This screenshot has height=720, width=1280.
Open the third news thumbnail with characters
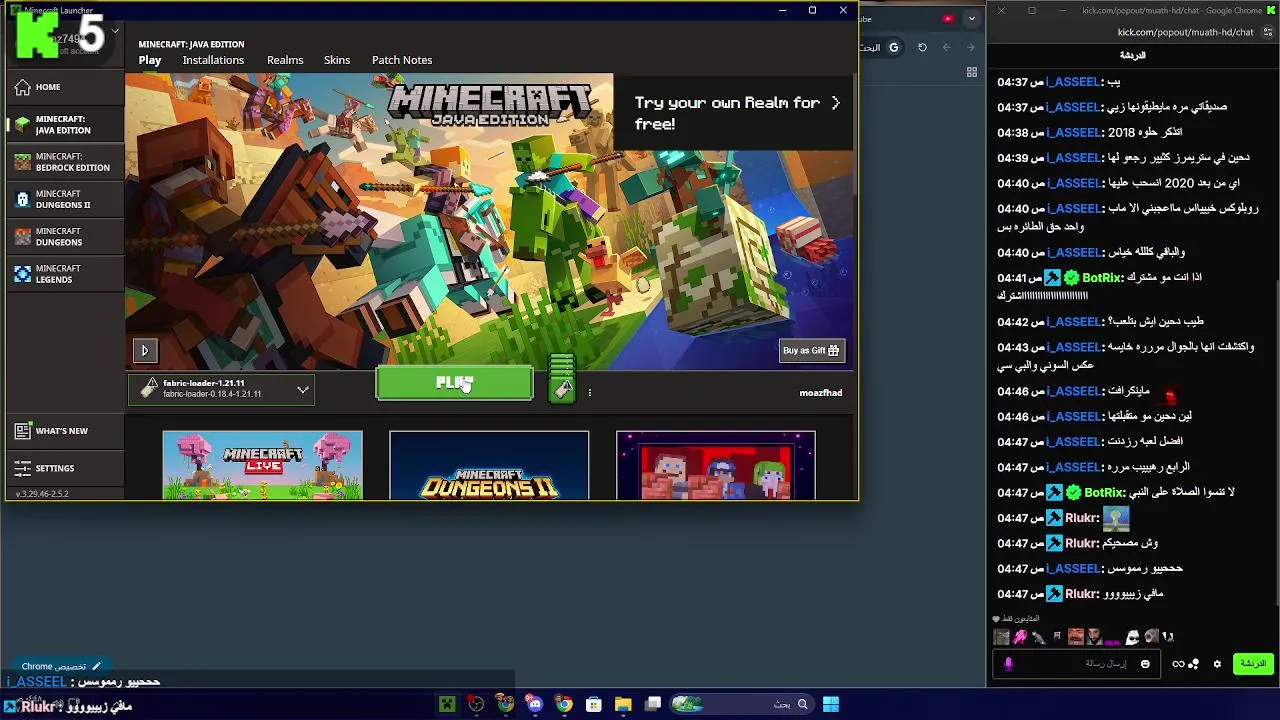tap(716, 465)
